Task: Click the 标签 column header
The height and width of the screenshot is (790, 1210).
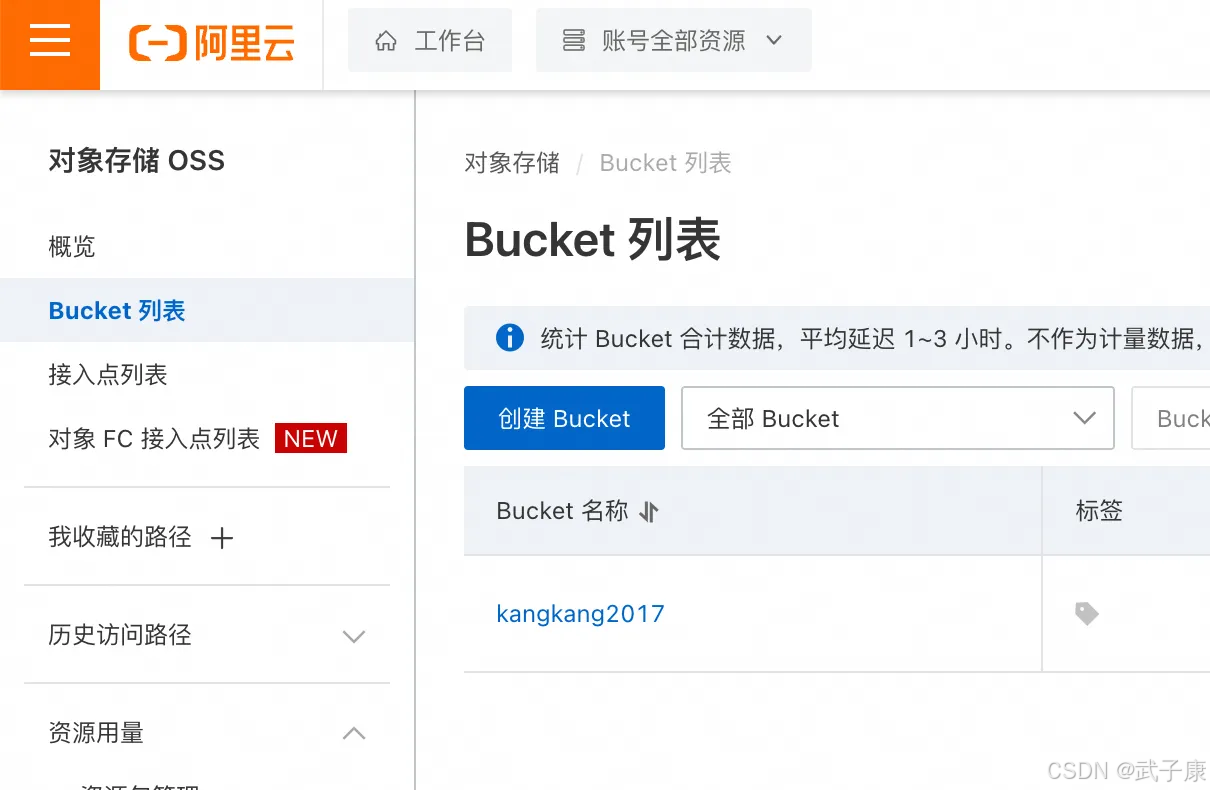Action: tap(1099, 511)
